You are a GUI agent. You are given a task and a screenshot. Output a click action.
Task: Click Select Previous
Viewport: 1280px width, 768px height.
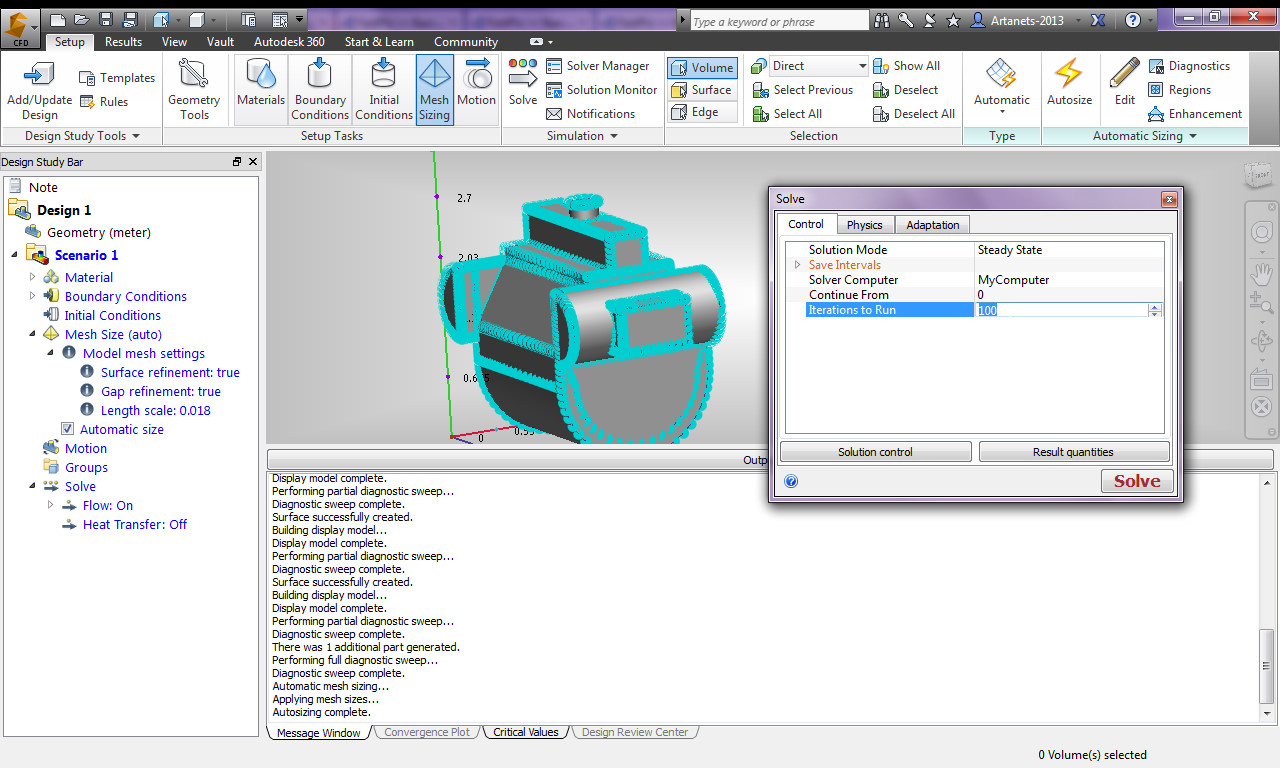(802, 90)
